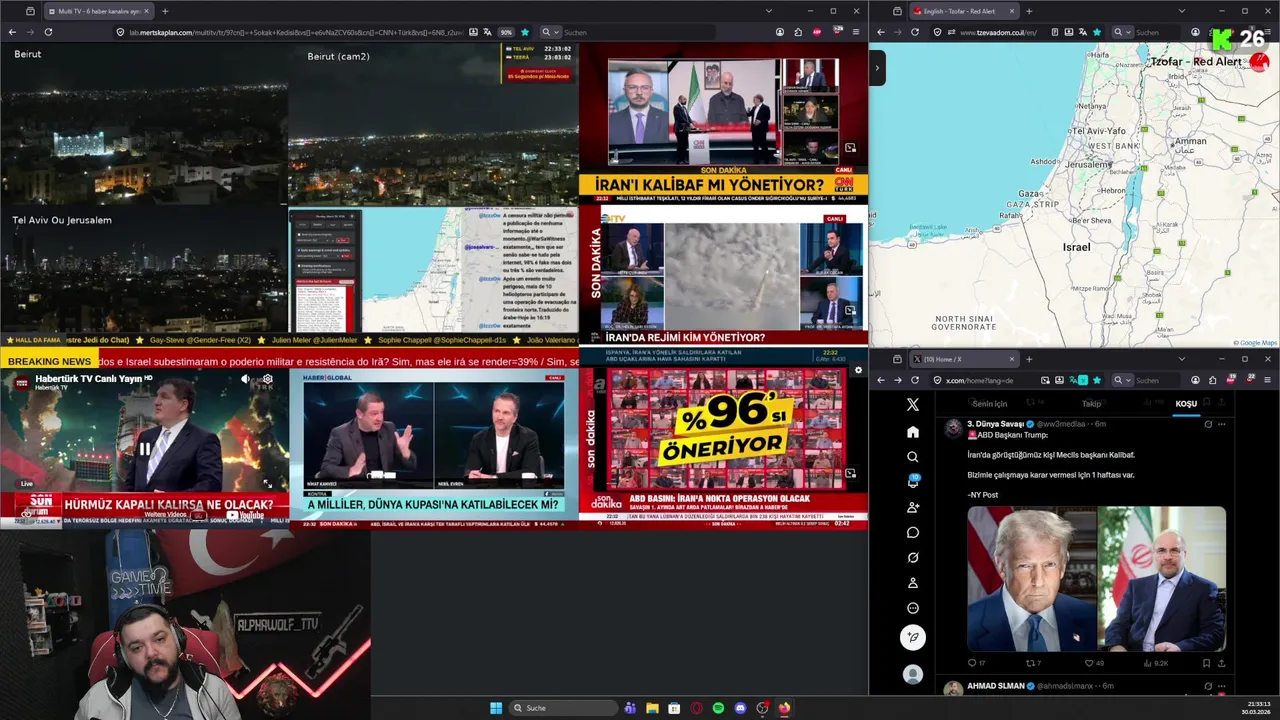Reload the Multi TV page

(x=48, y=32)
